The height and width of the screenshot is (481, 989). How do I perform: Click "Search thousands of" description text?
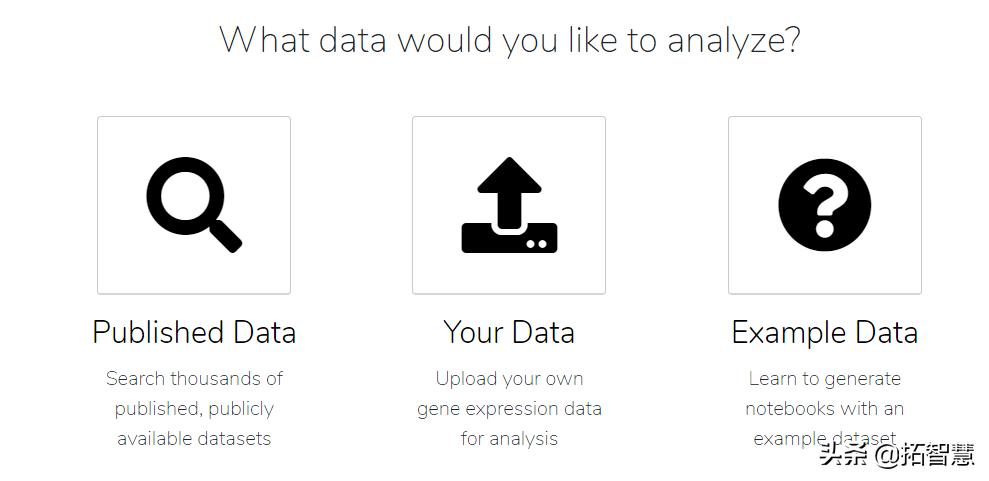(x=194, y=379)
